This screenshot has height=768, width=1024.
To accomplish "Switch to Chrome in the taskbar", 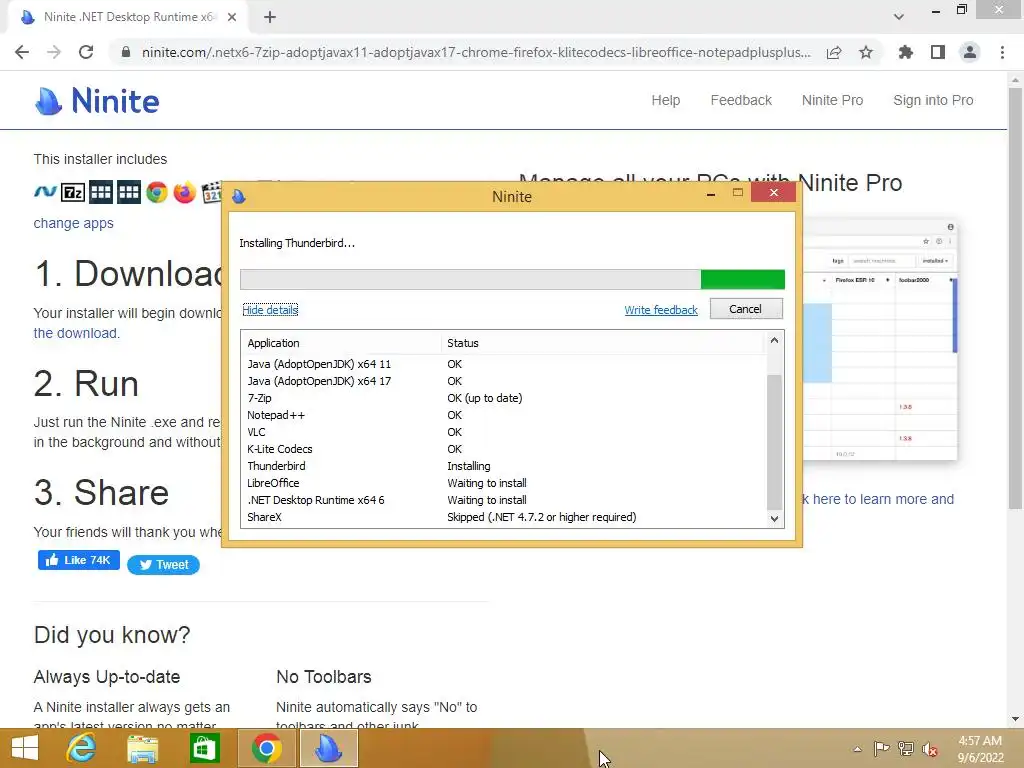I will (x=266, y=748).
